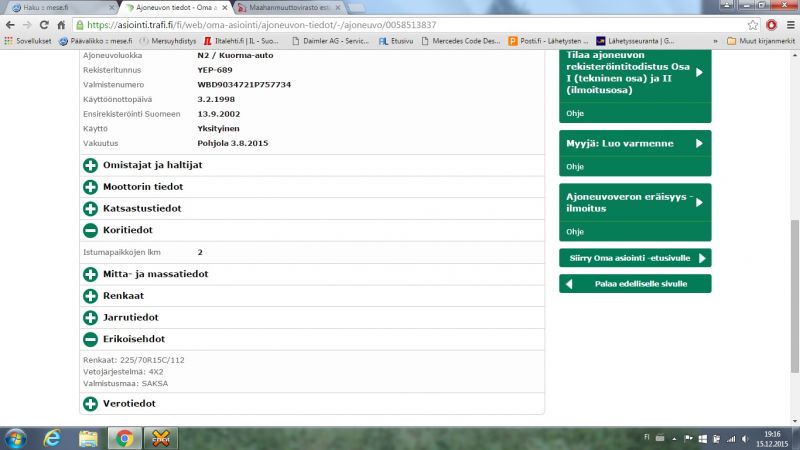800x450 pixels.
Task: Click the browser forward arrow
Action: tap(27, 25)
